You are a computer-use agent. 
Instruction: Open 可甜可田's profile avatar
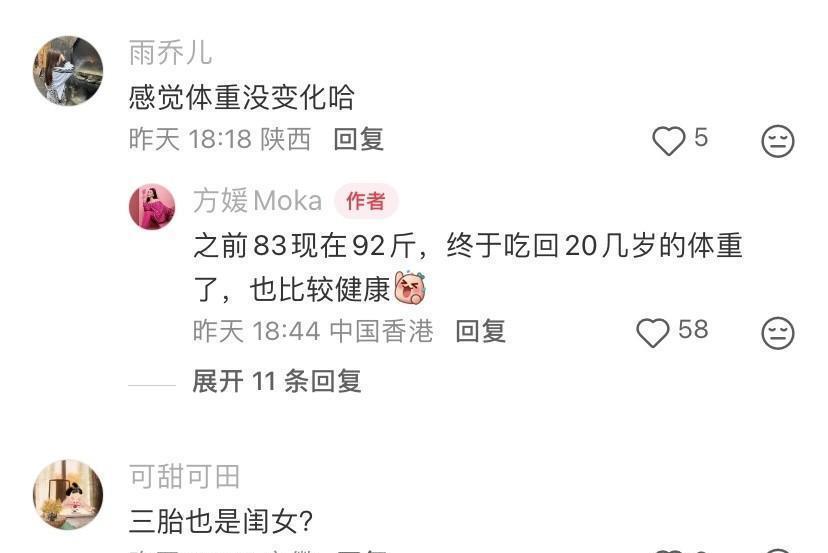(x=68, y=494)
